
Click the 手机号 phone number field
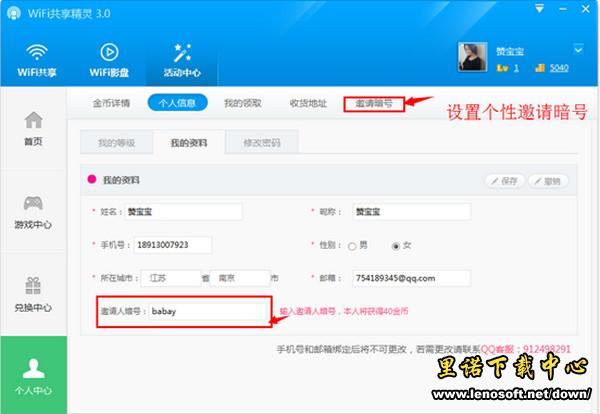pyautogui.click(x=173, y=245)
